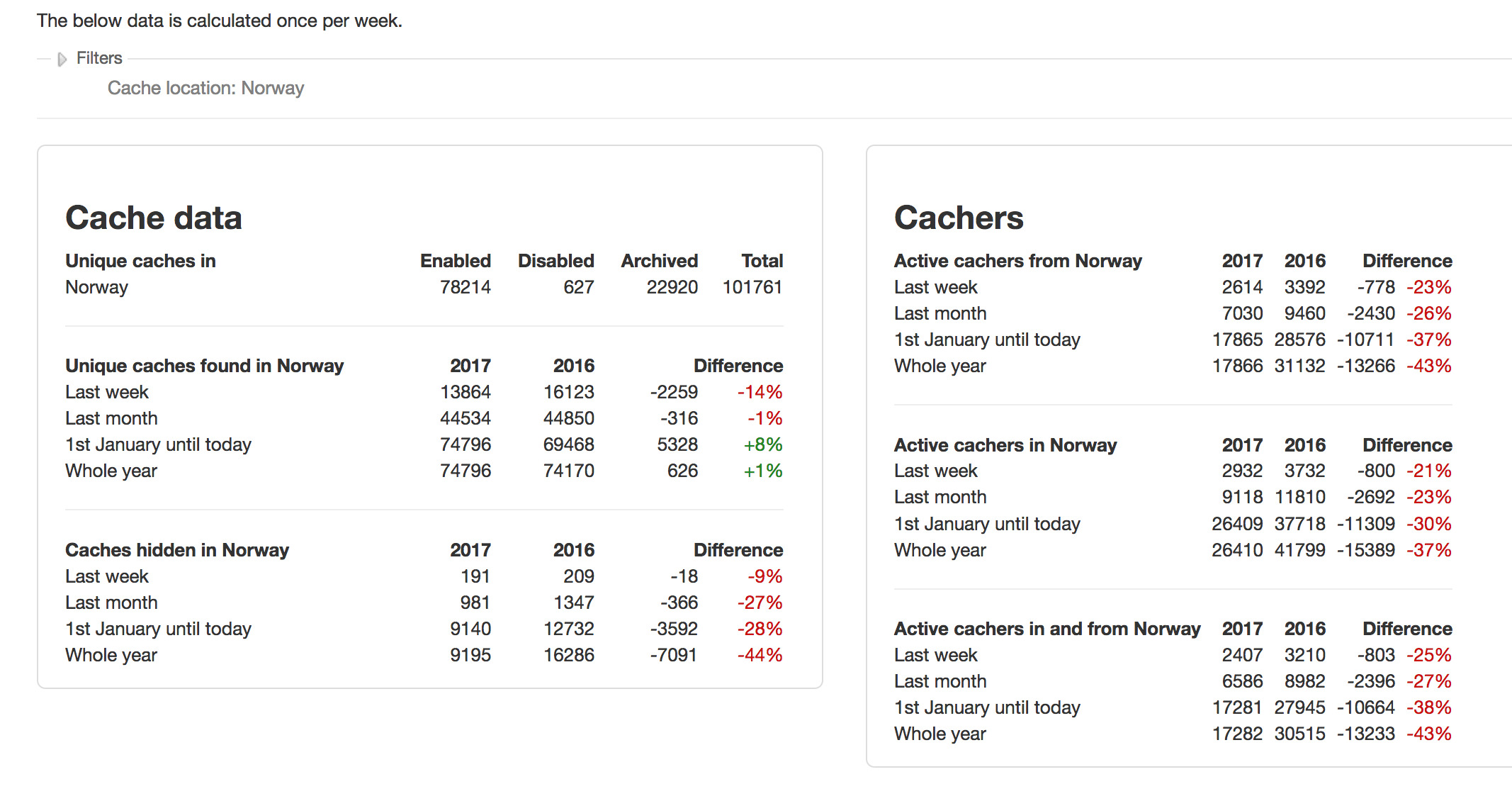Expand the Filters disclosure triangle

pos(62,59)
